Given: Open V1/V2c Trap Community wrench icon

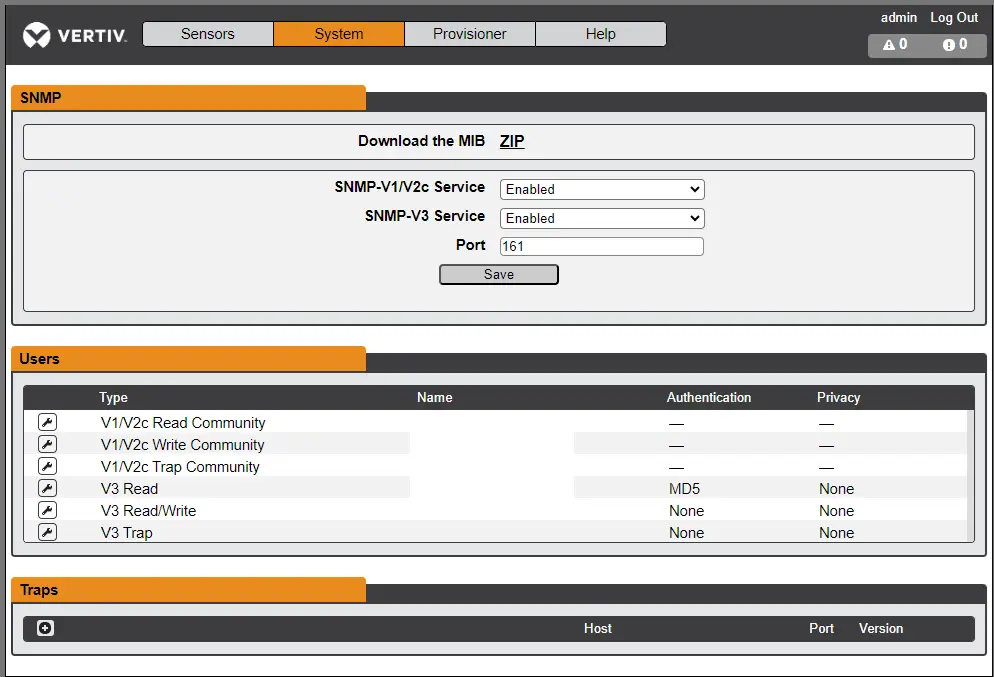Looking at the screenshot, I should [47, 467].
